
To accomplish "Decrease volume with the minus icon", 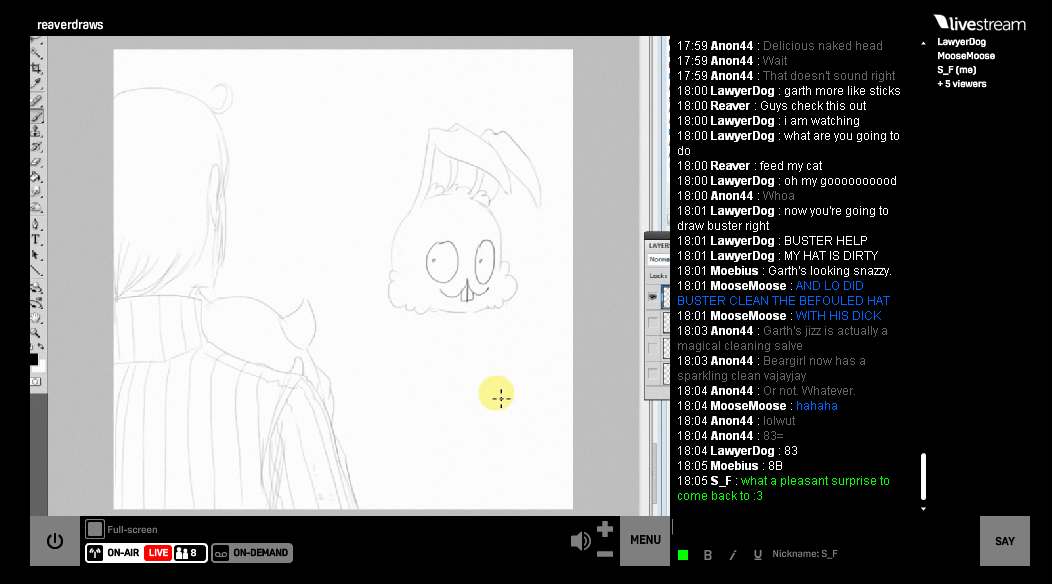I will point(605,553).
